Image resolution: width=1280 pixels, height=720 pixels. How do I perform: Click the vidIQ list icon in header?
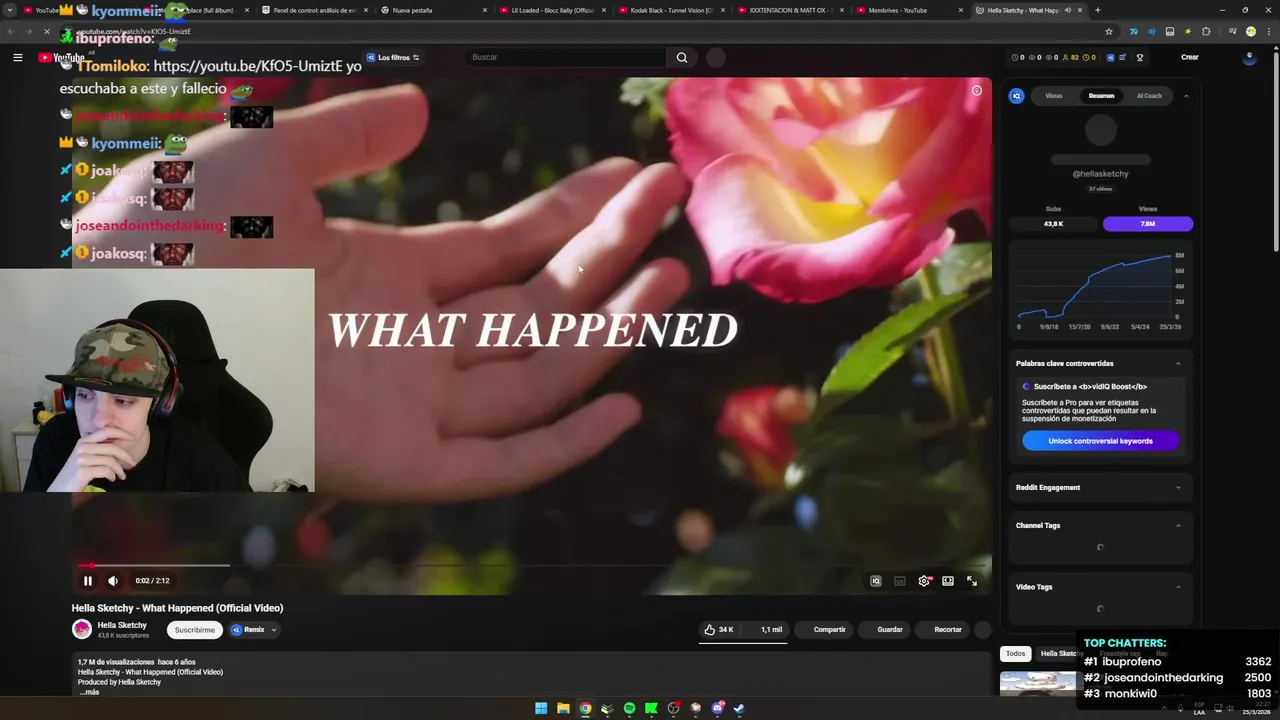(x=1122, y=57)
